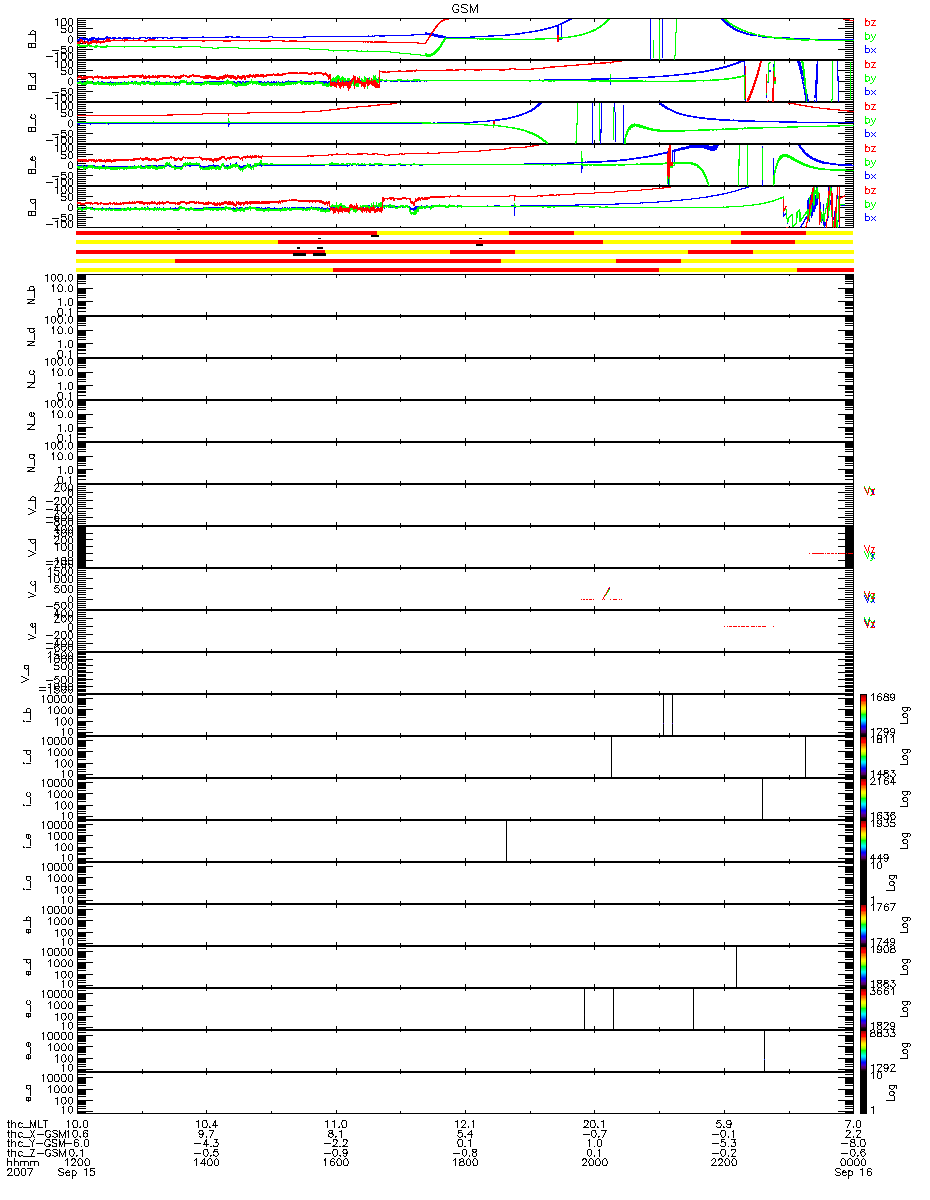Click the i_c panel color bar
The height and width of the screenshot is (1200, 930).
tap(863, 798)
